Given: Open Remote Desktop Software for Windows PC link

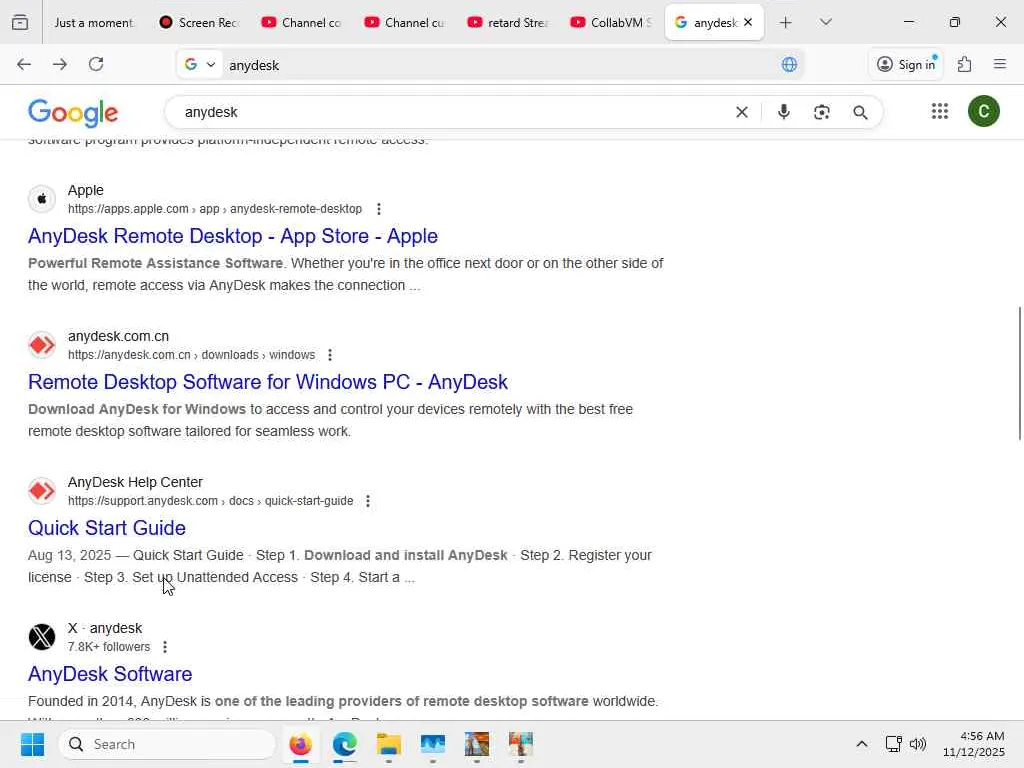Looking at the screenshot, I should [x=268, y=382].
